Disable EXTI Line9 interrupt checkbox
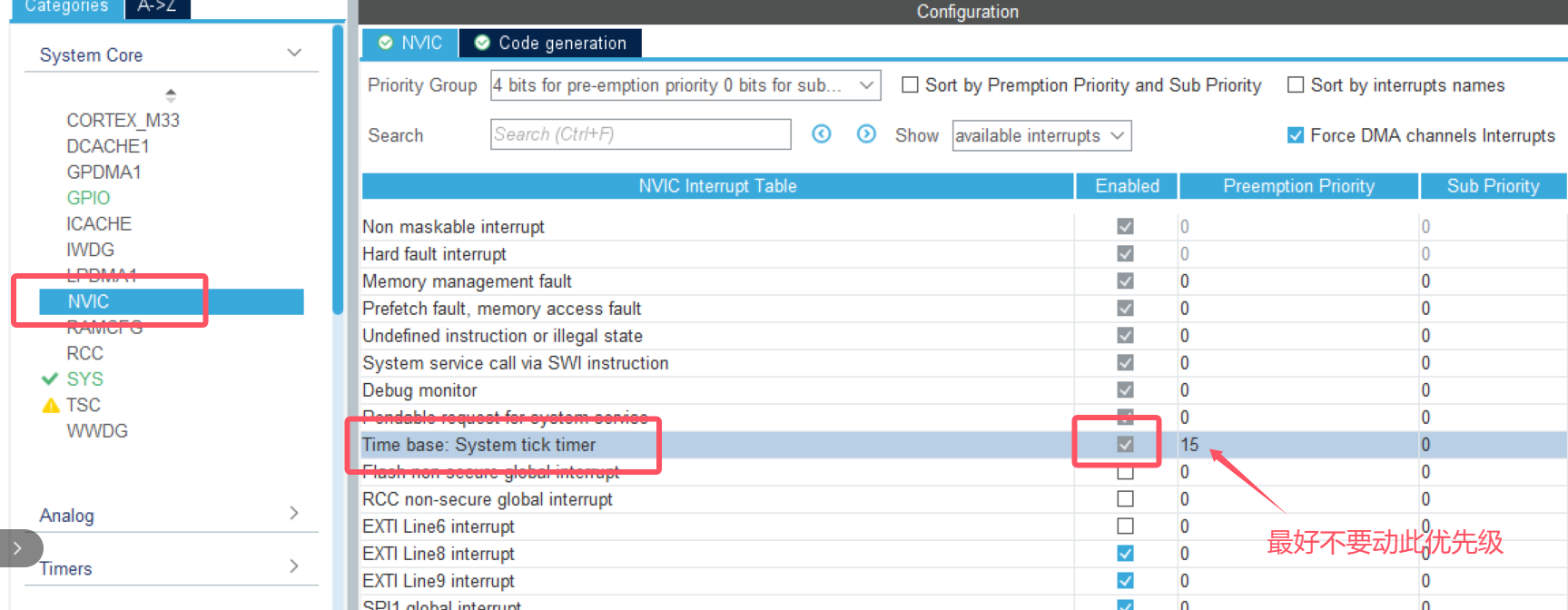1568x610 pixels. (x=1125, y=580)
